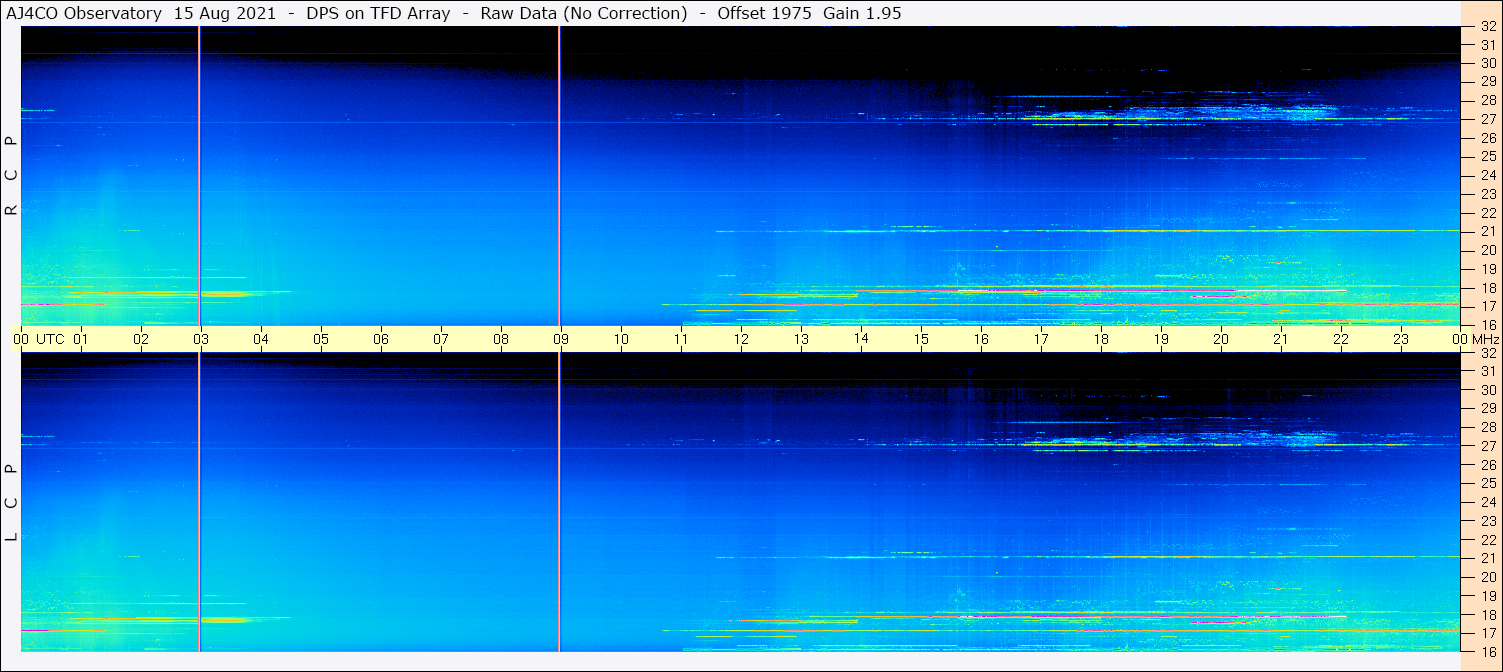Click the 30 MHz label on RCP frequency scale
Image resolution: width=1503 pixels, height=672 pixels.
tap(1488, 63)
